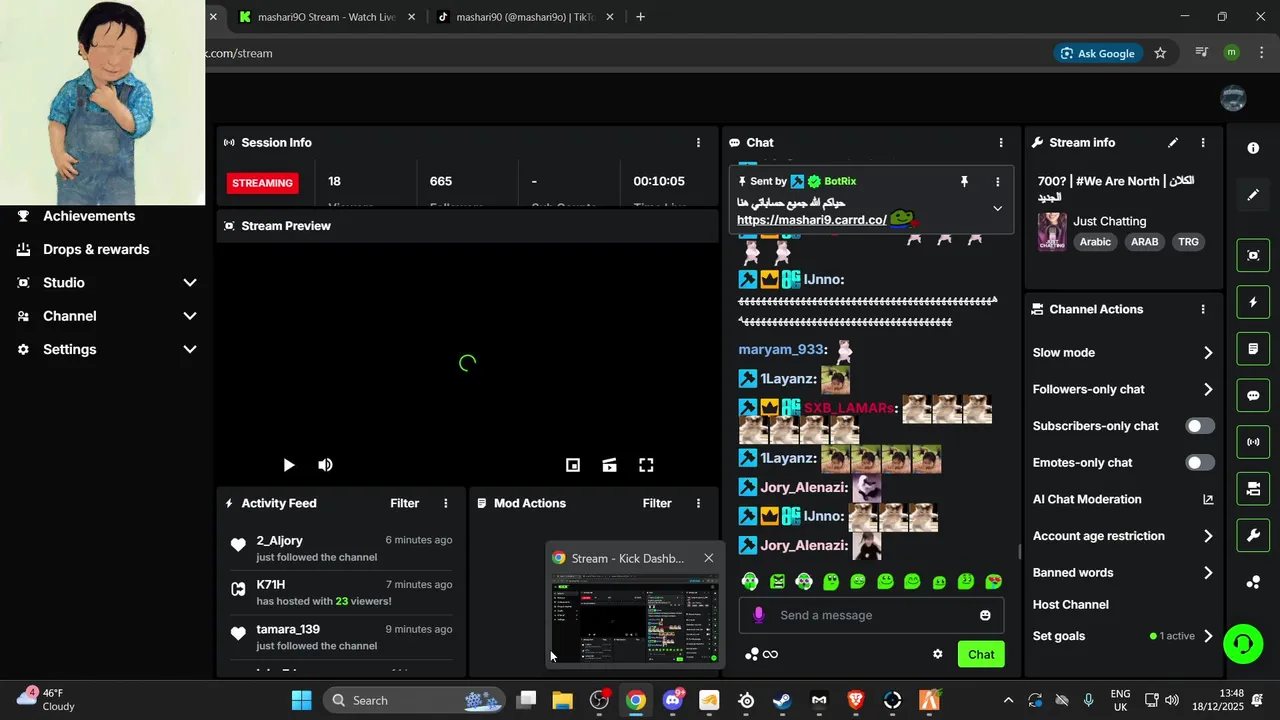
Task: Filter the Mod Actions panel
Action: [657, 504]
